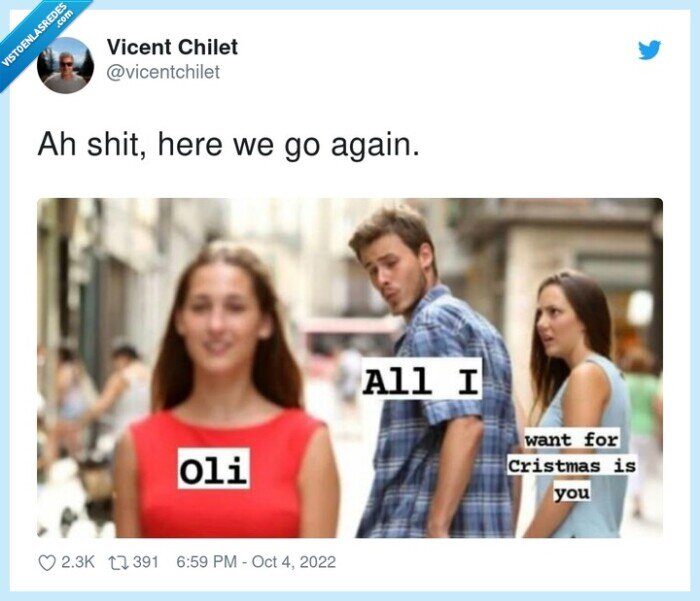This screenshot has width=700, height=601.
Task: Click the woman in red dress
Action: tap(225, 393)
